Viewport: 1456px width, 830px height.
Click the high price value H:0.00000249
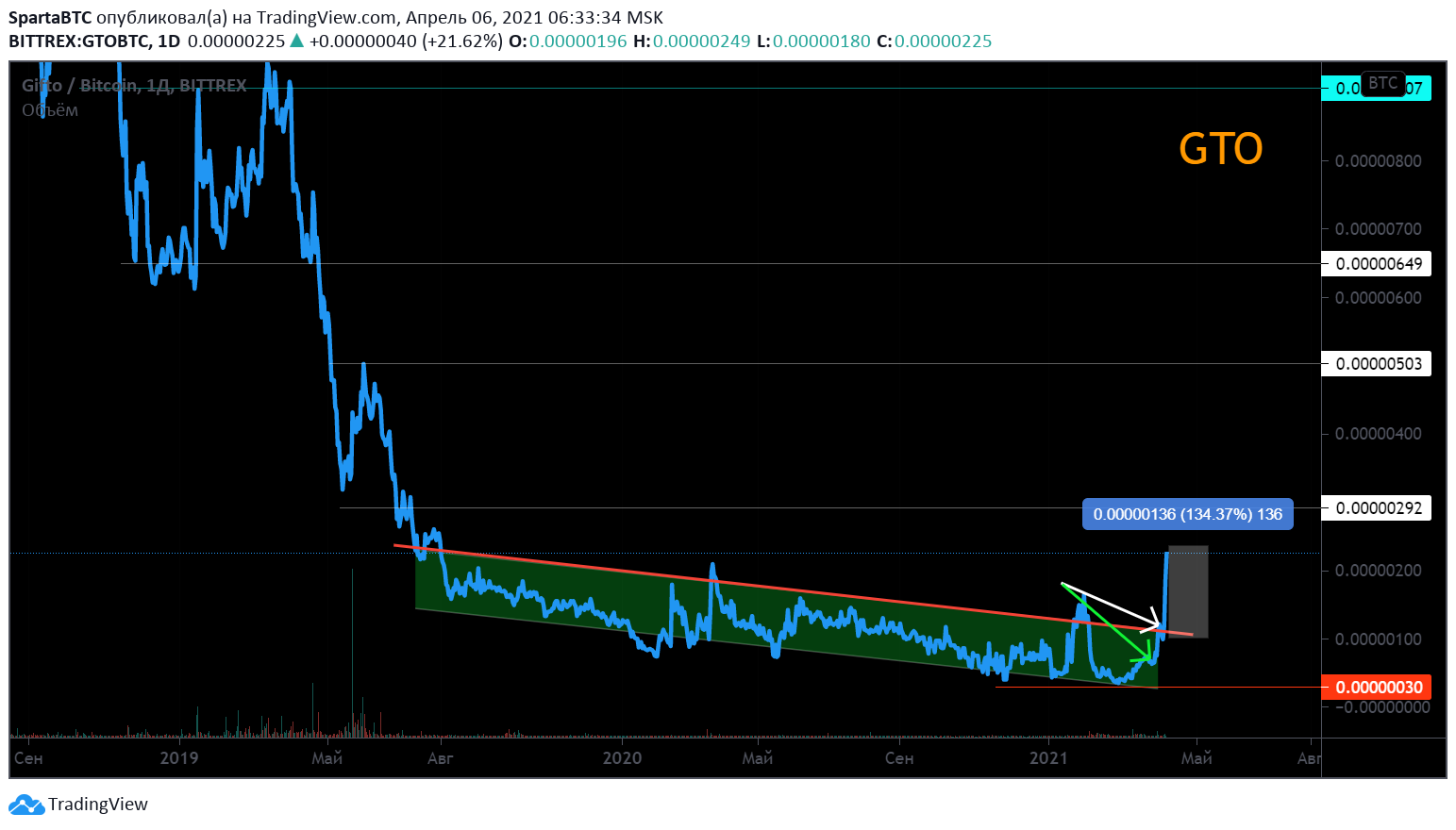[692, 41]
